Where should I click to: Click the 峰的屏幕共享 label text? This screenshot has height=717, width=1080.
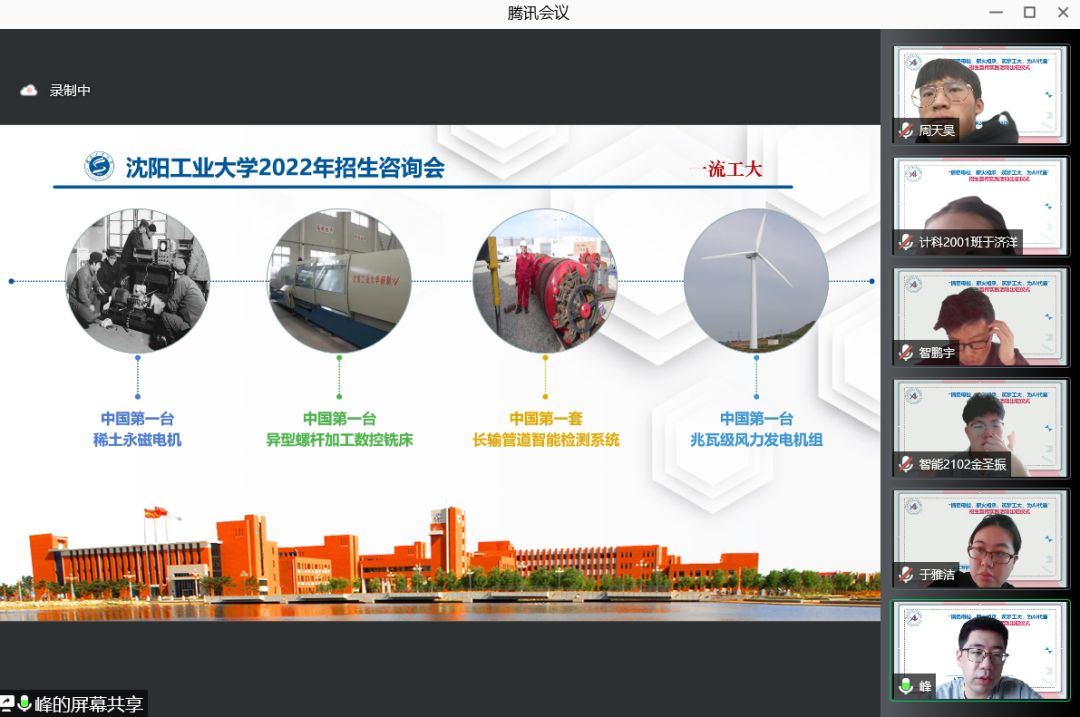(89, 704)
